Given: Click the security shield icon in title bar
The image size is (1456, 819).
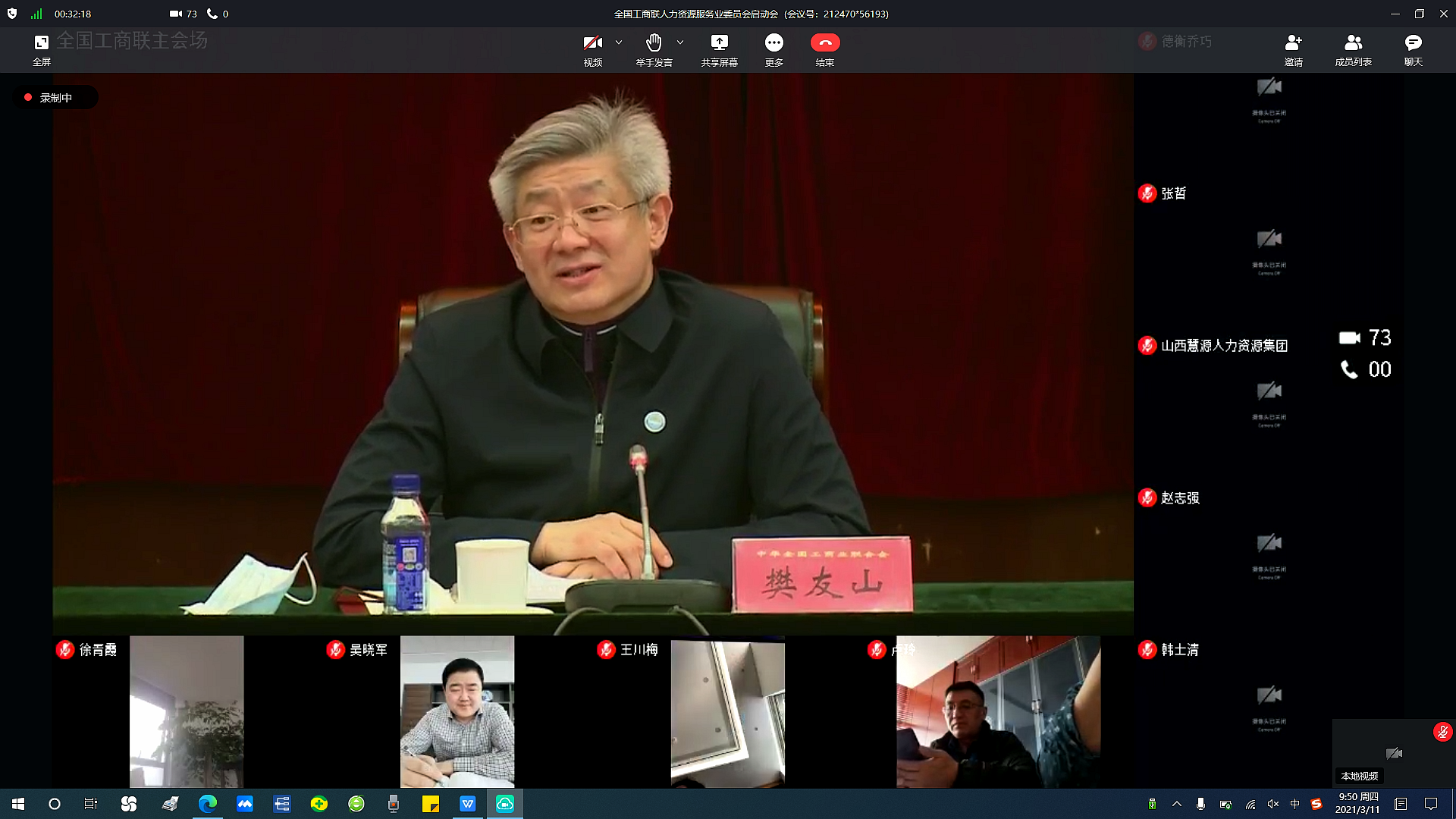Looking at the screenshot, I should (12, 14).
